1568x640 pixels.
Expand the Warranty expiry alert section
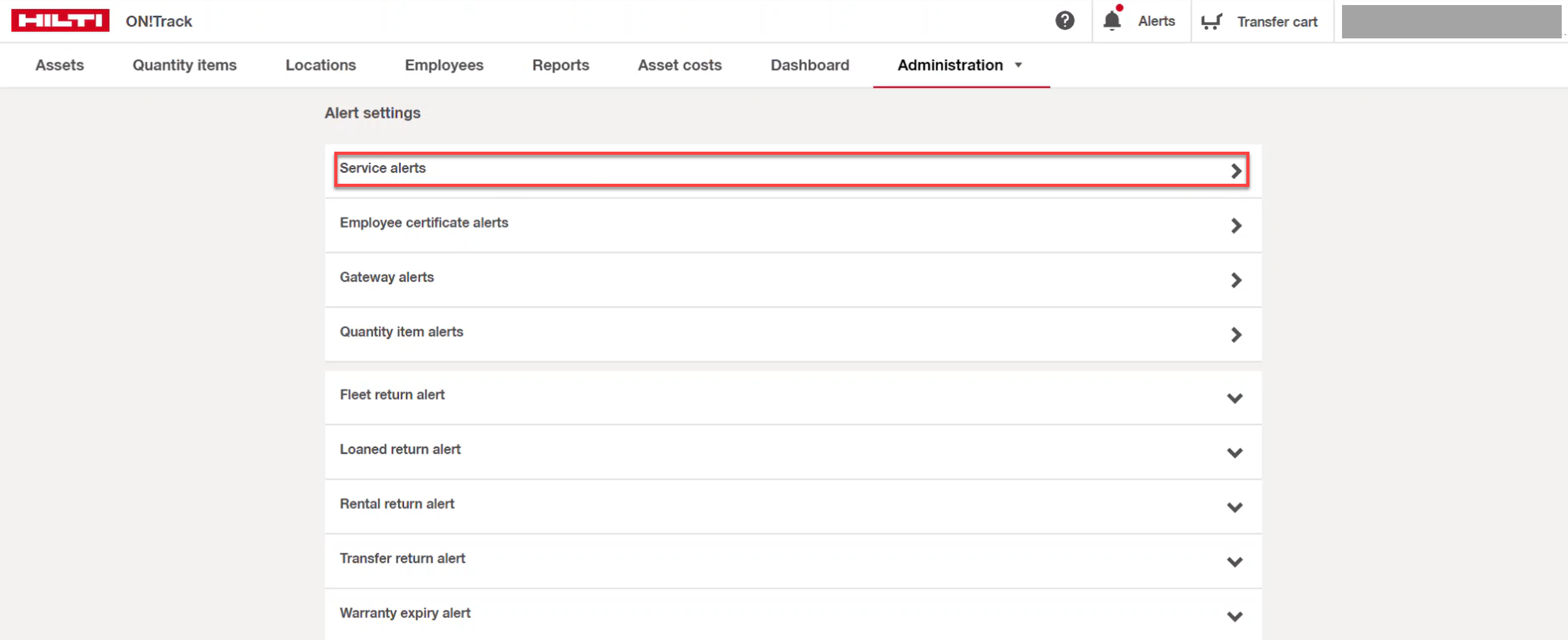point(1234,616)
